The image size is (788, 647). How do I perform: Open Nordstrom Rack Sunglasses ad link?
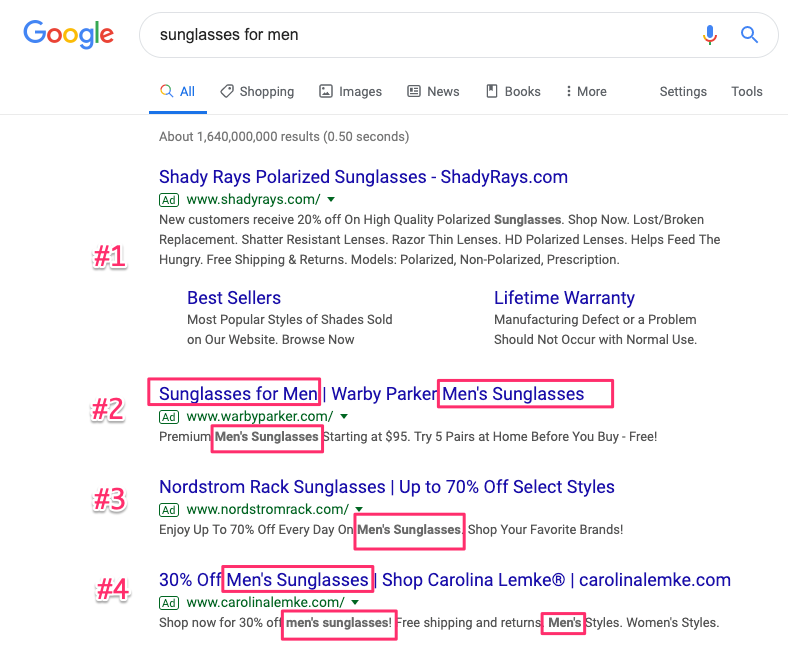tap(386, 487)
